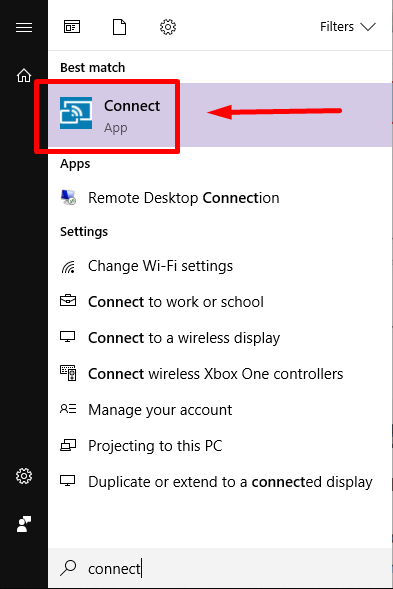Open Projecting to this PC
The image size is (393, 589).
(220, 446)
